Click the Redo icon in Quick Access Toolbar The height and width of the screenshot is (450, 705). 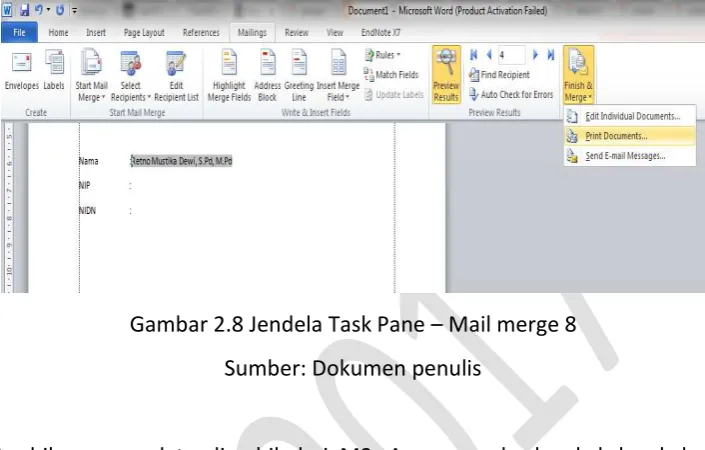tap(60, 9)
